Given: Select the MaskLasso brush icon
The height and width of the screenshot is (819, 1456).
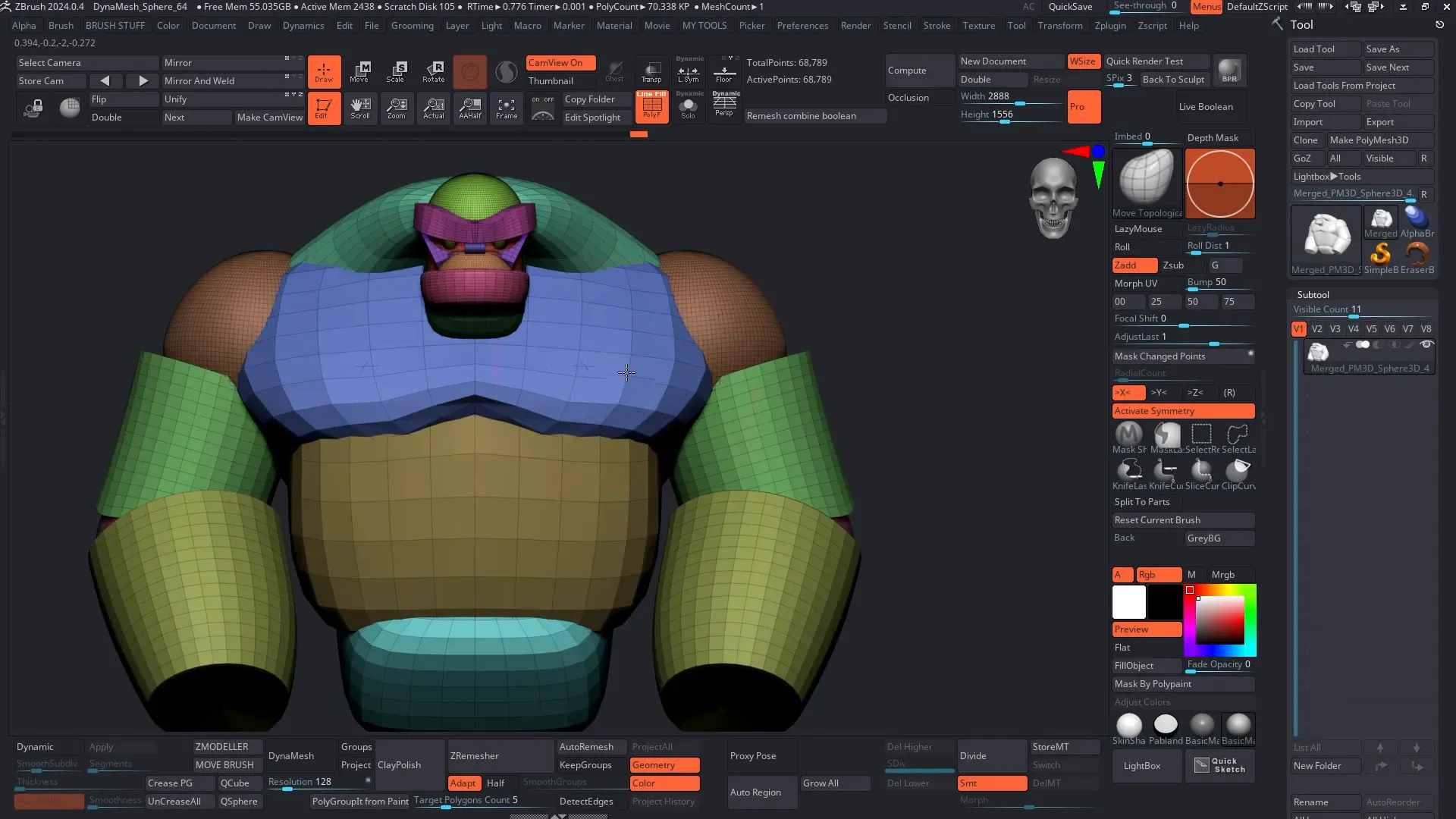Looking at the screenshot, I should 1166,438.
